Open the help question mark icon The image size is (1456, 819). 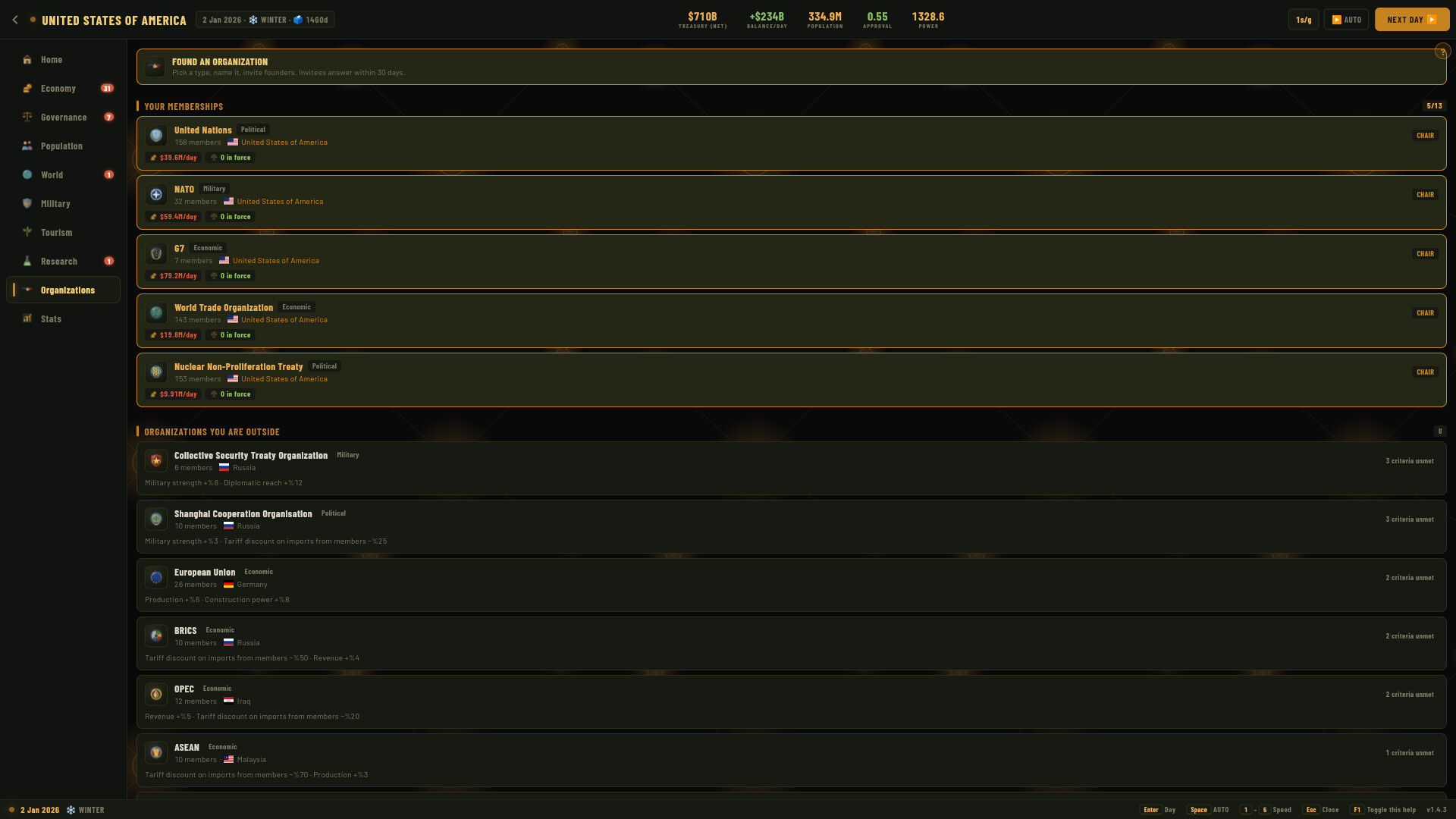tap(1442, 52)
